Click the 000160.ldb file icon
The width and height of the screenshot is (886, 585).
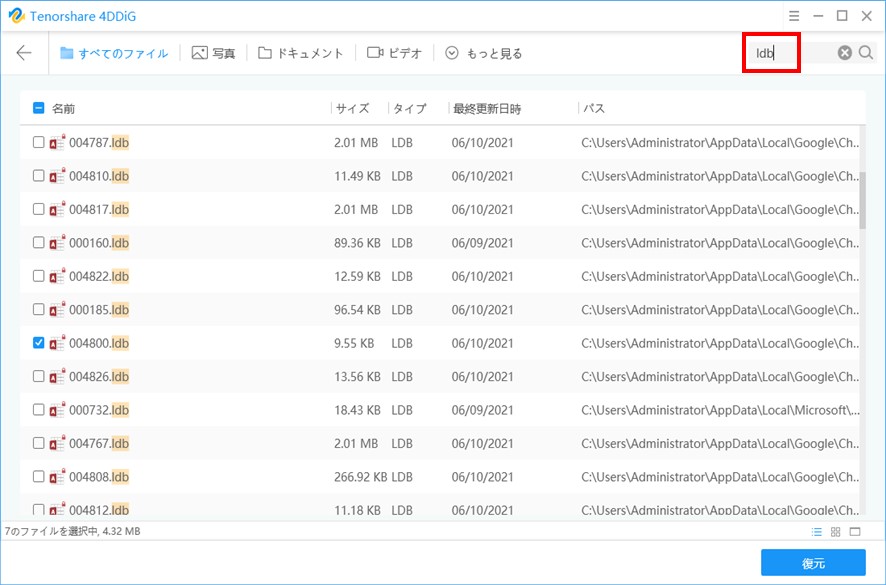57,242
